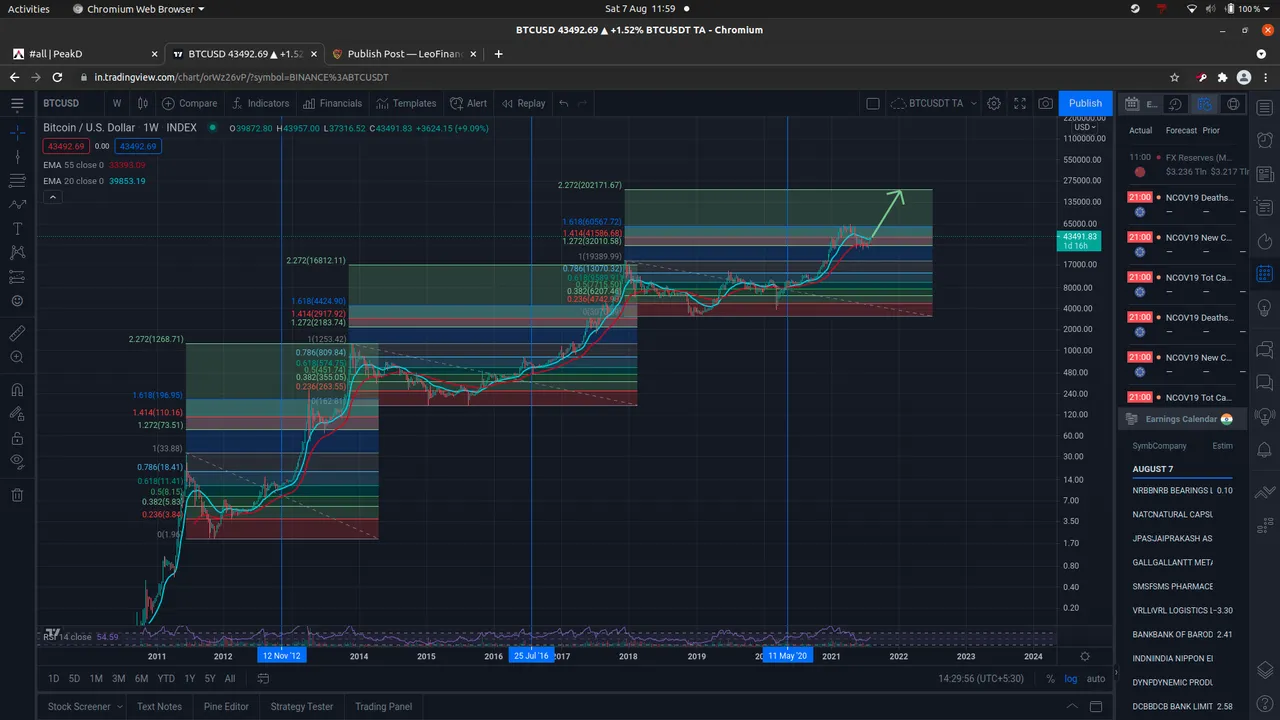Open the hotlists panel icon

(1264, 240)
